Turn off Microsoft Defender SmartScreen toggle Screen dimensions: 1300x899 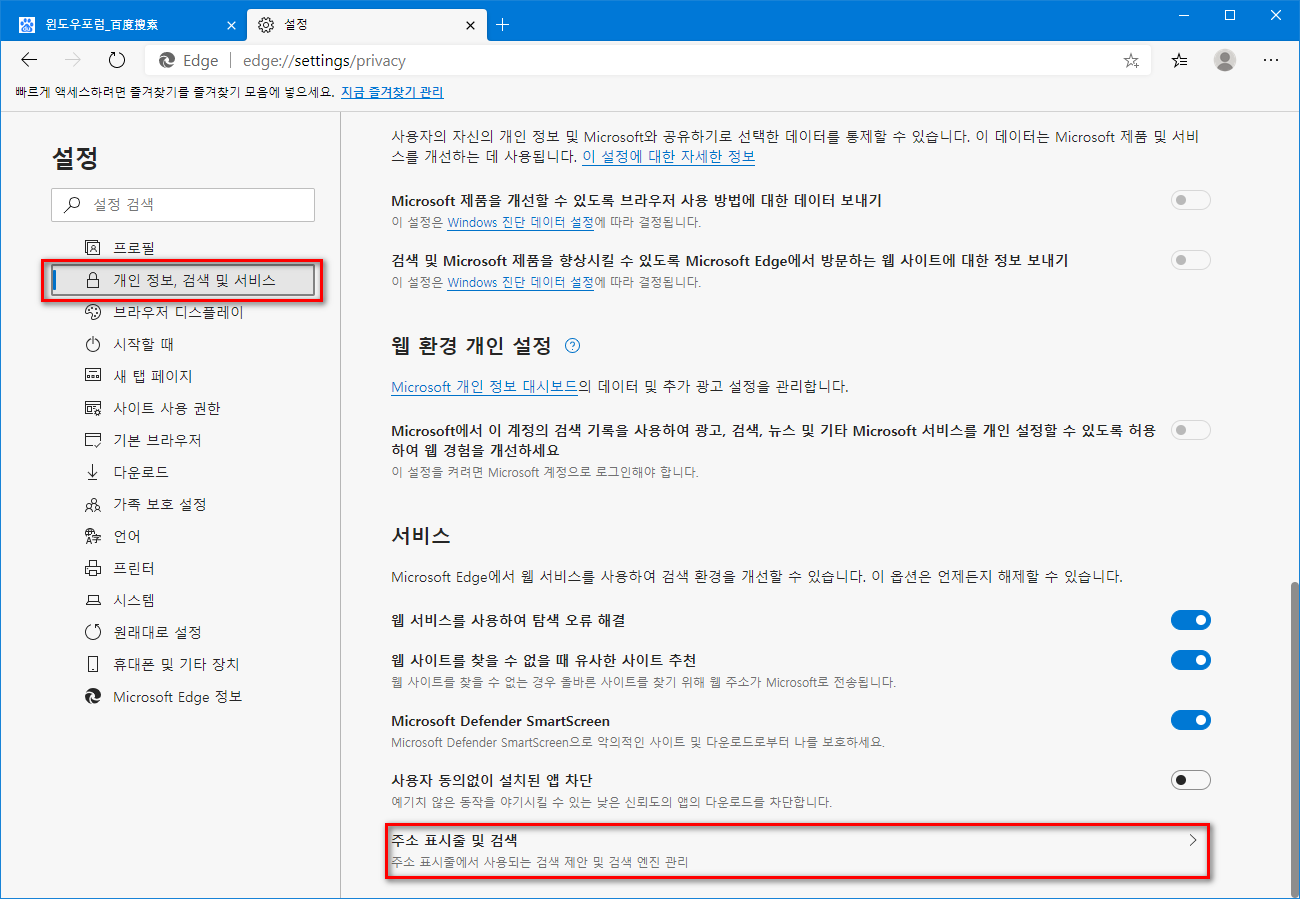pos(1190,720)
